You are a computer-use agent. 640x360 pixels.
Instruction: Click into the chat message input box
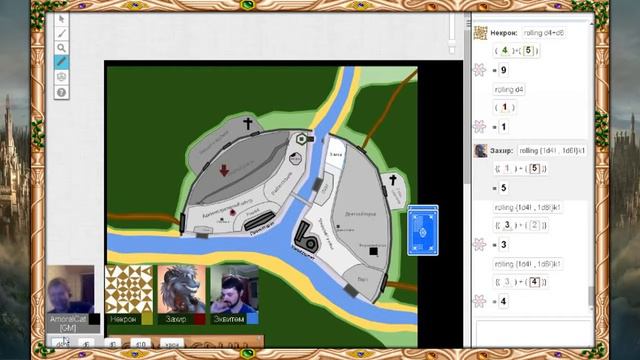point(533,333)
